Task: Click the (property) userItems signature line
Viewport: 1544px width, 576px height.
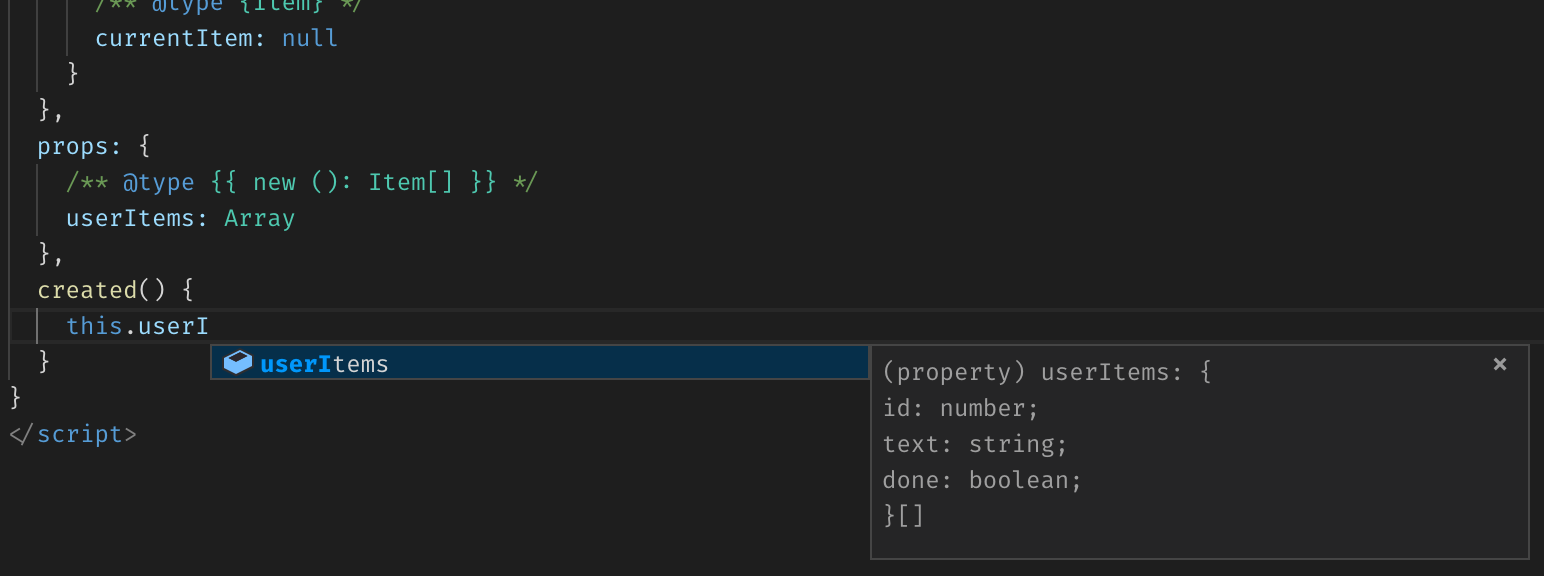Action: coord(1047,372)
